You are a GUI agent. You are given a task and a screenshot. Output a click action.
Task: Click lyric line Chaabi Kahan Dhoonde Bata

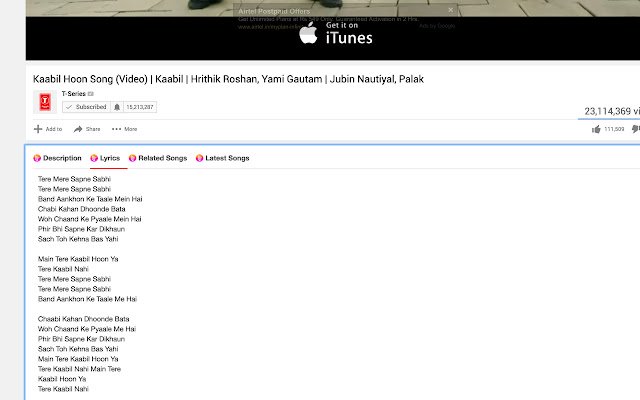click(x=84, y=319)
